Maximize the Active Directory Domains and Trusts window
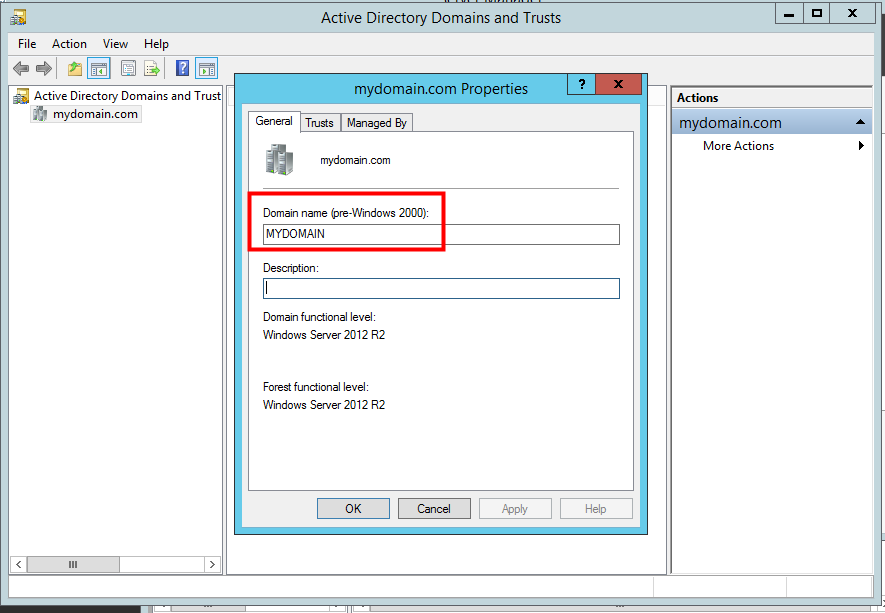The height and width of the screenshot is (613, 885). pos(816,14)
